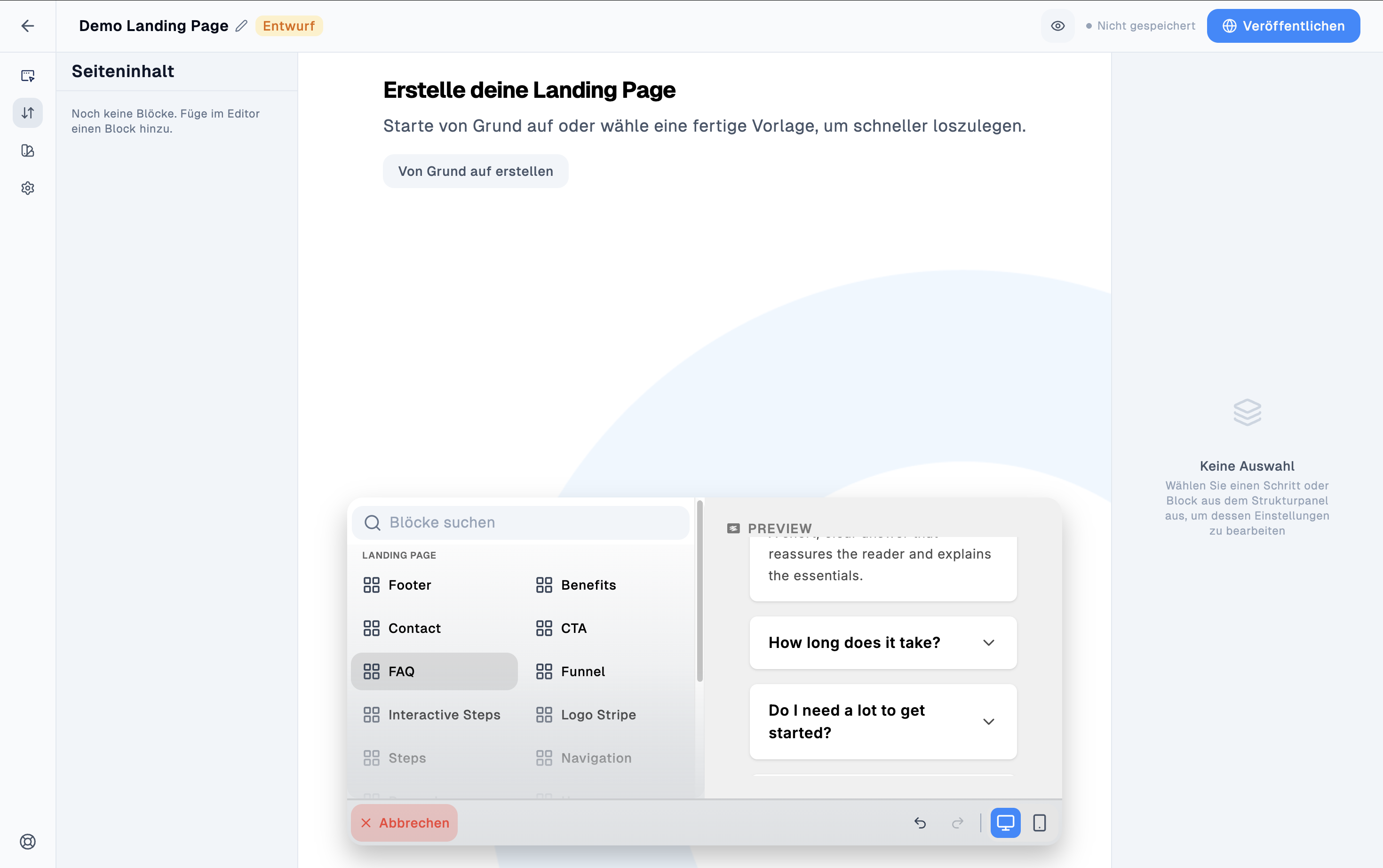Click the Logo Stripe grid icon
Image resolution: width=1383 pixels, height=868 pixels.
click(x=544, y=715)
